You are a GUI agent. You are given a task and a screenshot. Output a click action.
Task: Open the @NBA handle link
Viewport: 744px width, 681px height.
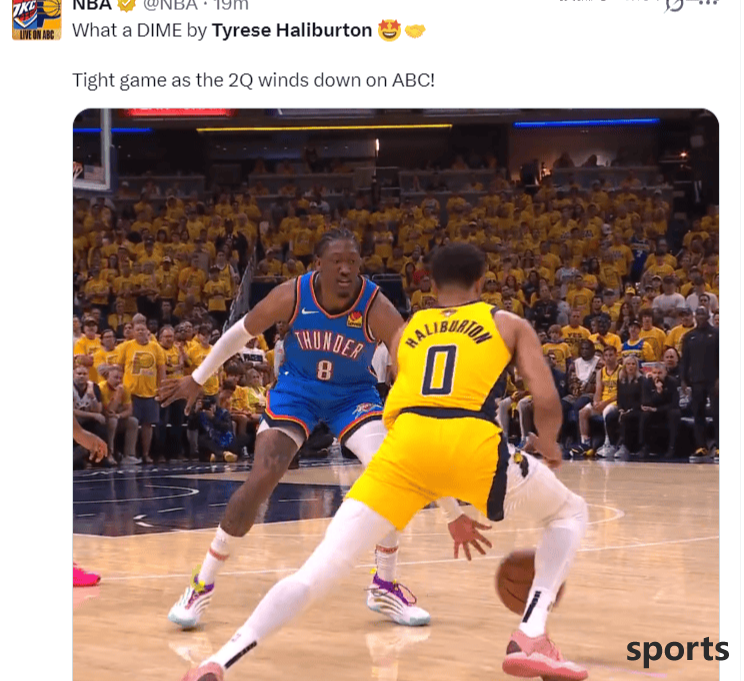click(170, 5)
